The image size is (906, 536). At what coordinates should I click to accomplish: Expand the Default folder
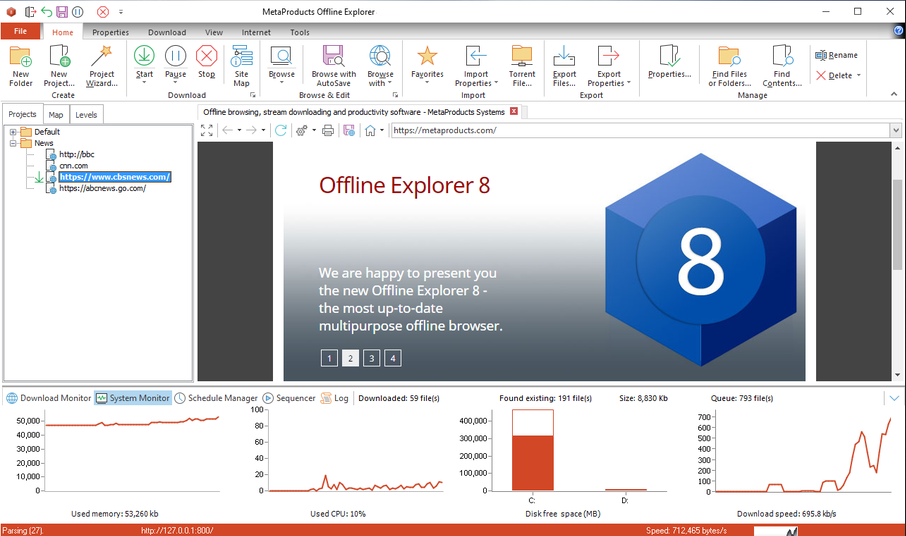(x=13, y=132)
